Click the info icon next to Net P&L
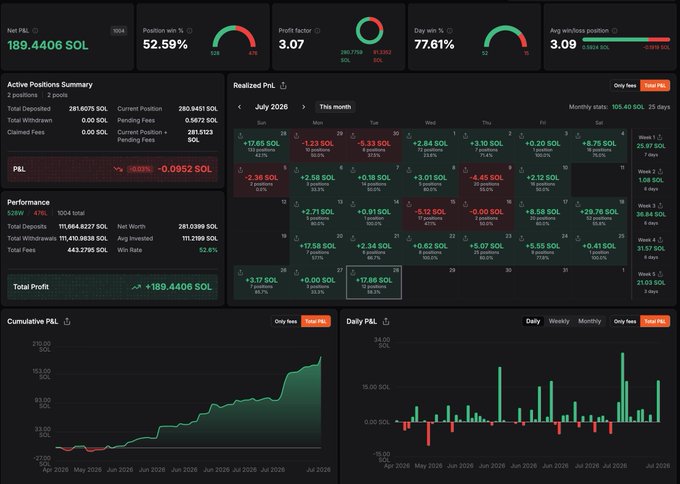This screenshot has height=484, width=680. click(x=35, y=31)
